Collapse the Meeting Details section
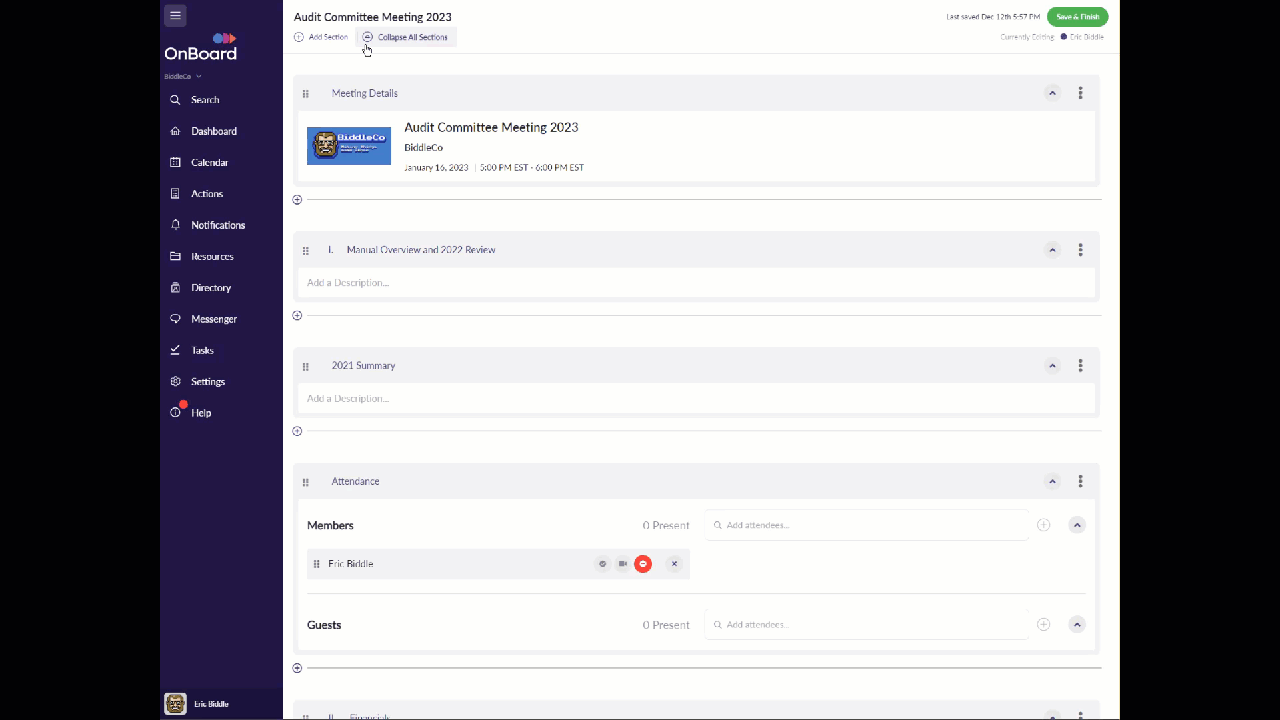This screenshot has width=1280, height=720. (x=1052, y=93)
